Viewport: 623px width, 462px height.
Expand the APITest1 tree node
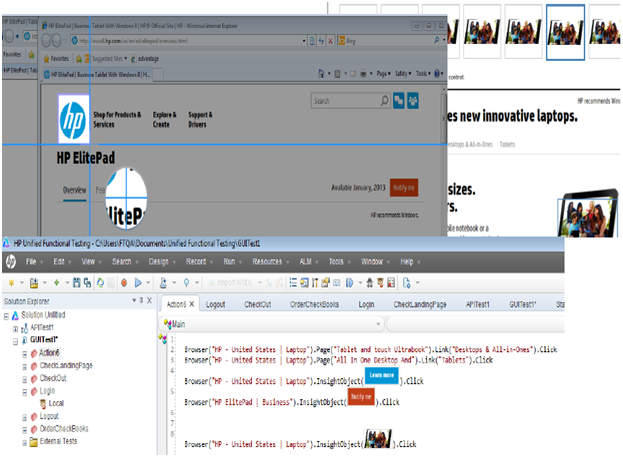[x=15, y=329]
